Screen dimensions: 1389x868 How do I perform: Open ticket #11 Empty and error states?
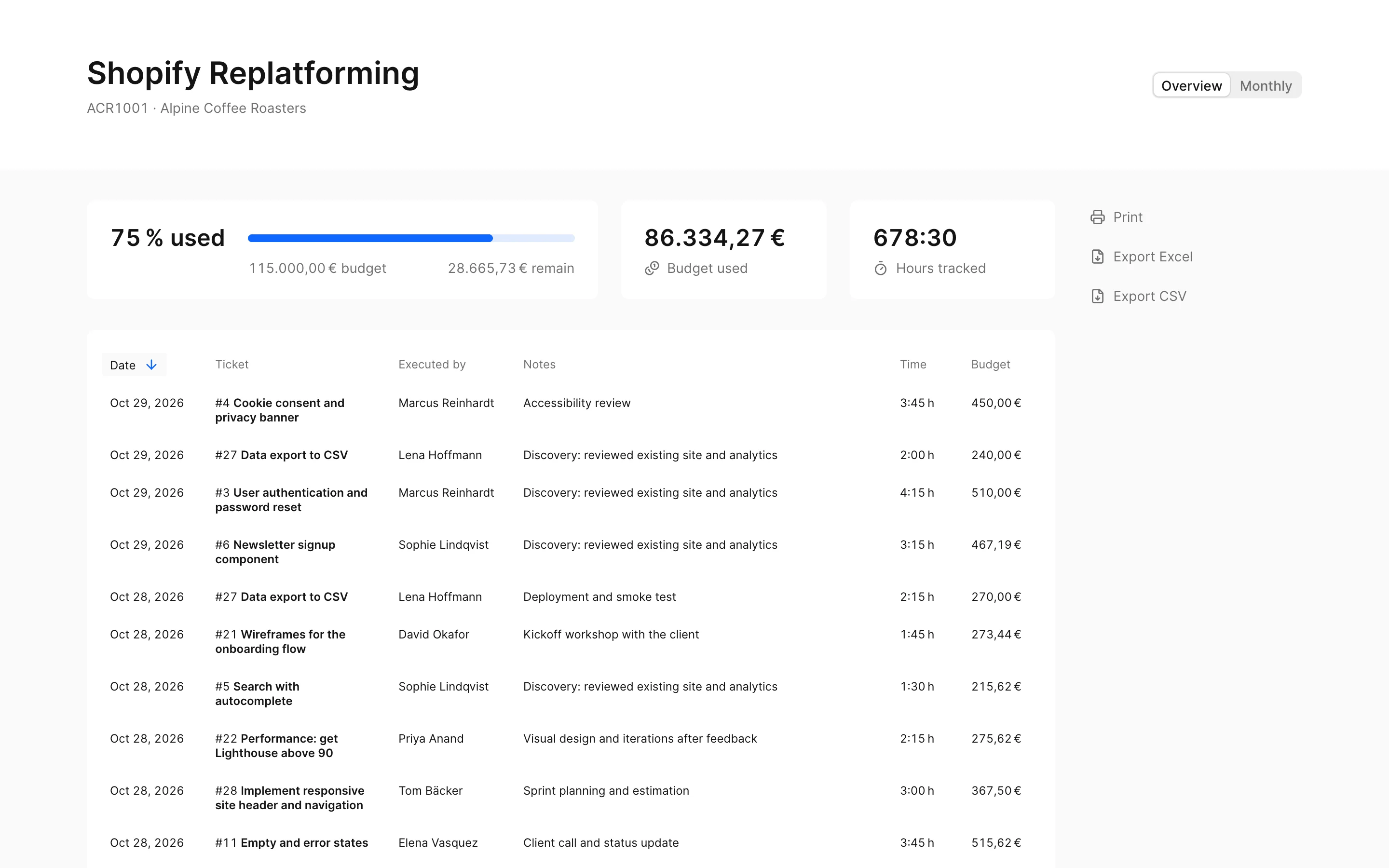292,843
